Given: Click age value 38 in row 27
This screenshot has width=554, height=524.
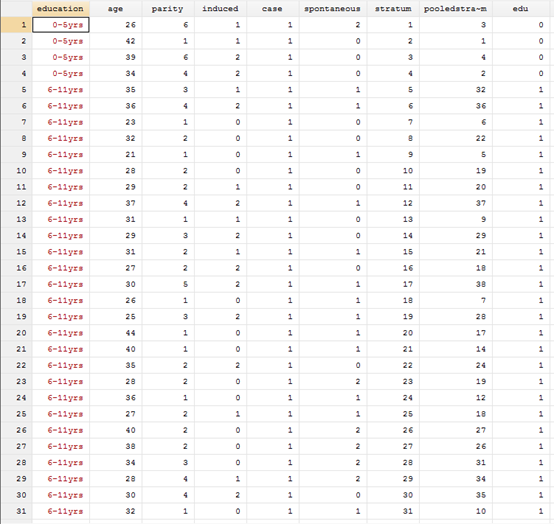Looking at the screenshot, I should click(116, 446).
